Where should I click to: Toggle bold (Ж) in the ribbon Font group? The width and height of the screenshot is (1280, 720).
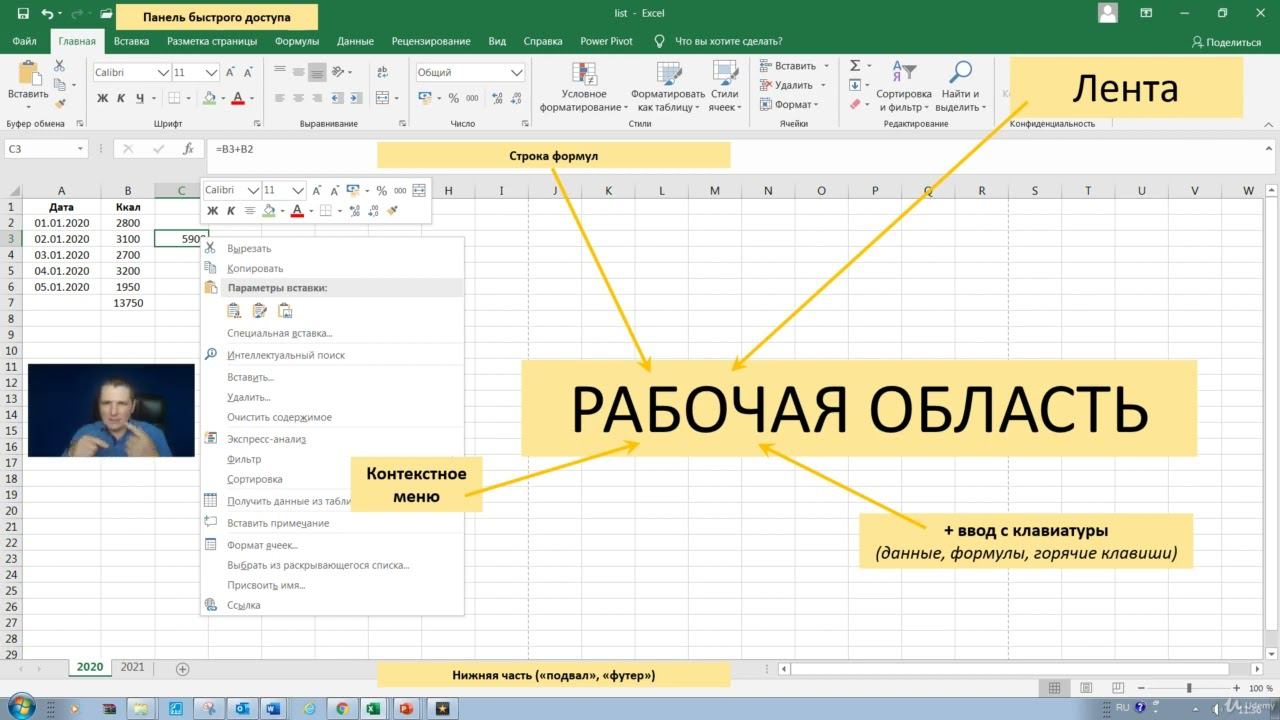[102, 98]
